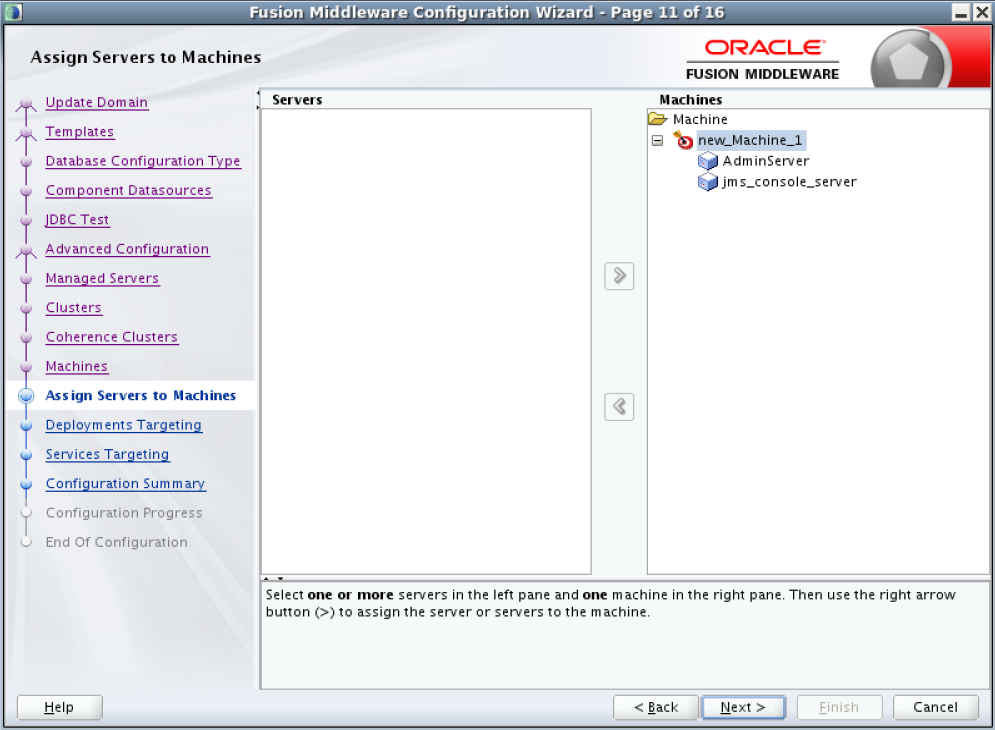This screenshot has height=730, width=995.
Task: Click the right arrow assign button
Action: click(619, 276)
